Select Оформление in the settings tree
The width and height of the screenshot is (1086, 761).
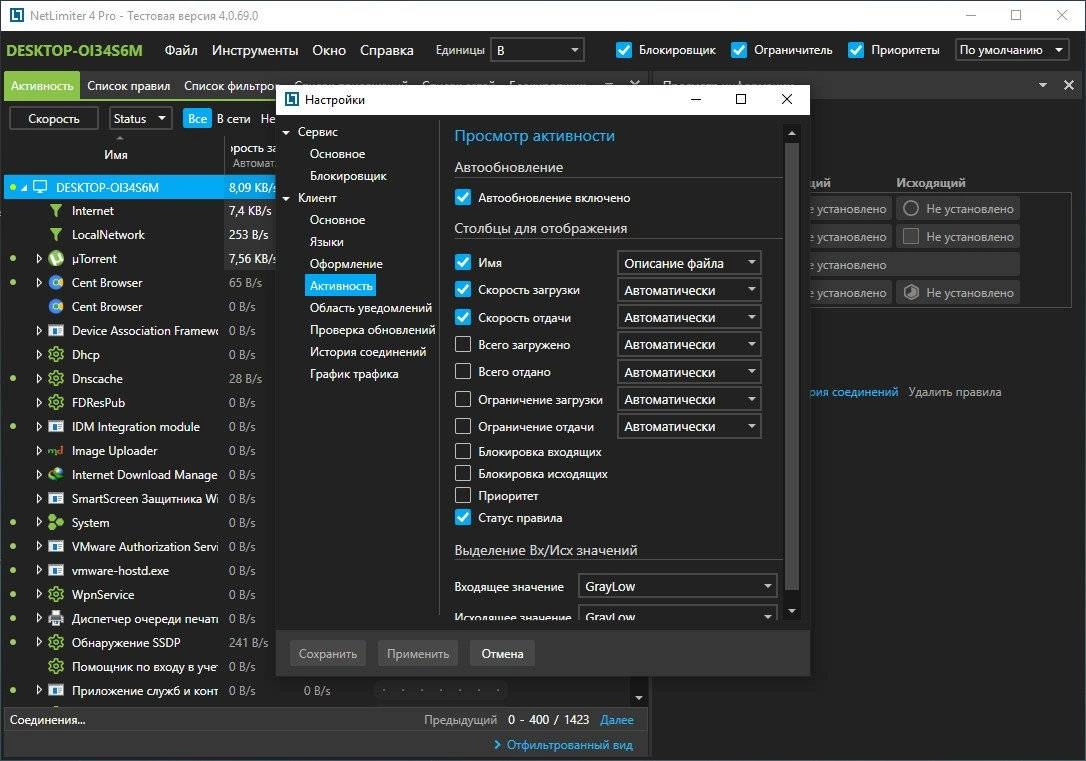pos(346,264)
